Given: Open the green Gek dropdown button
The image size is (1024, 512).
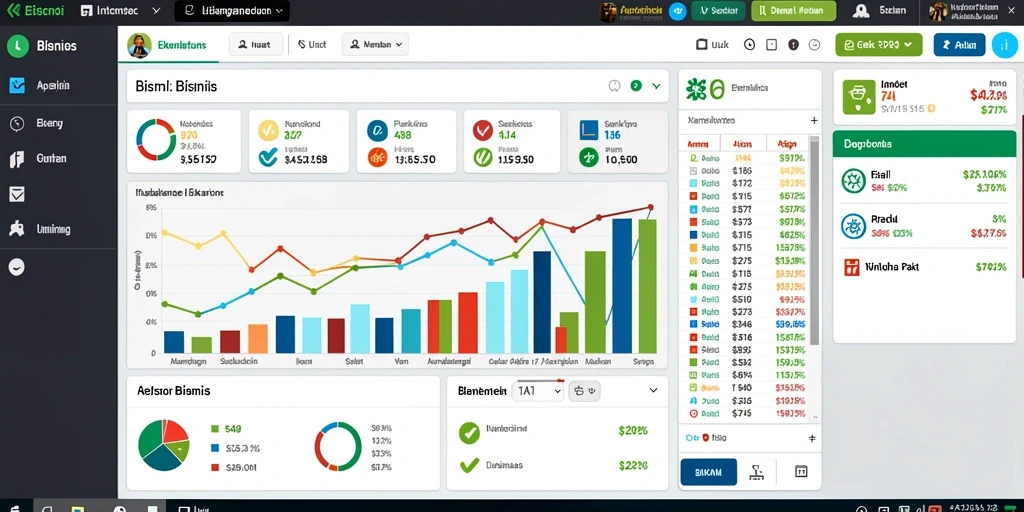Looking at the screenshot, I should coord(878,44).
